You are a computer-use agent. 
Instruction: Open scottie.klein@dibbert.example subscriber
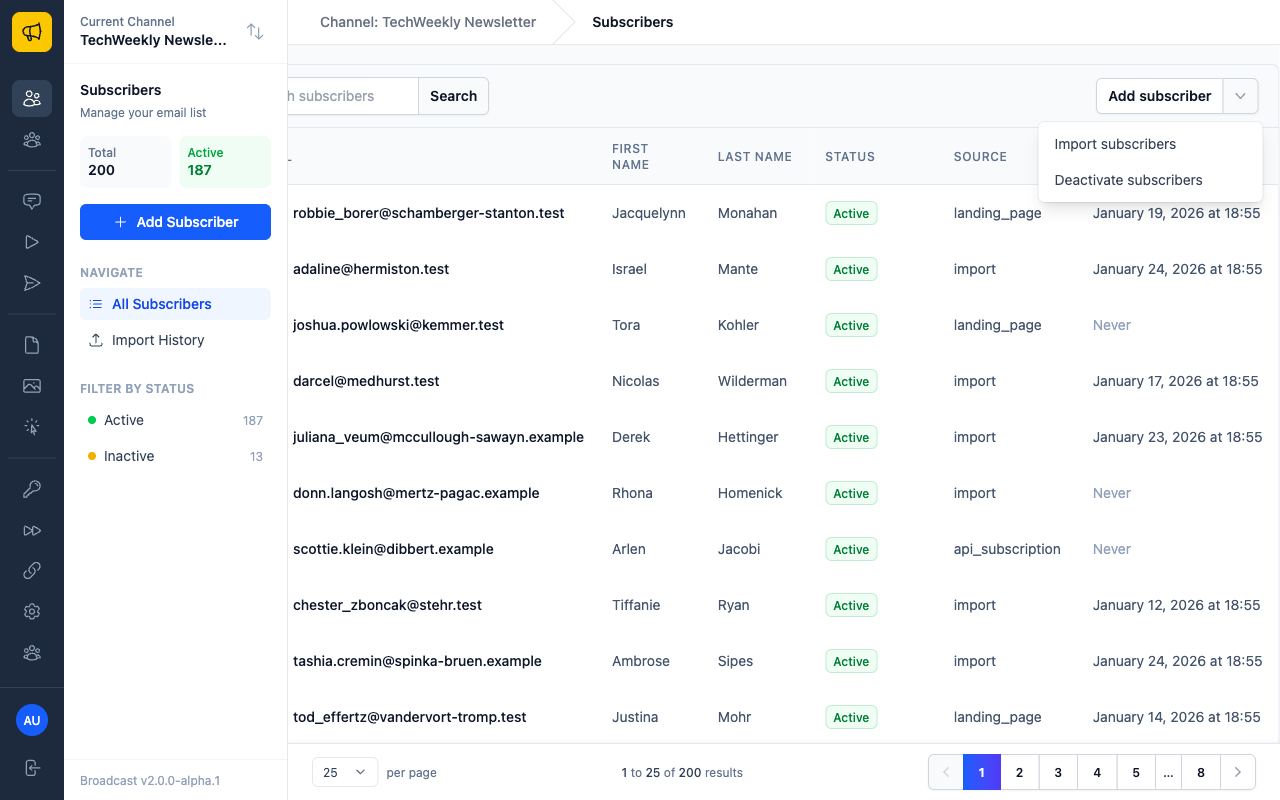(393, 549)
